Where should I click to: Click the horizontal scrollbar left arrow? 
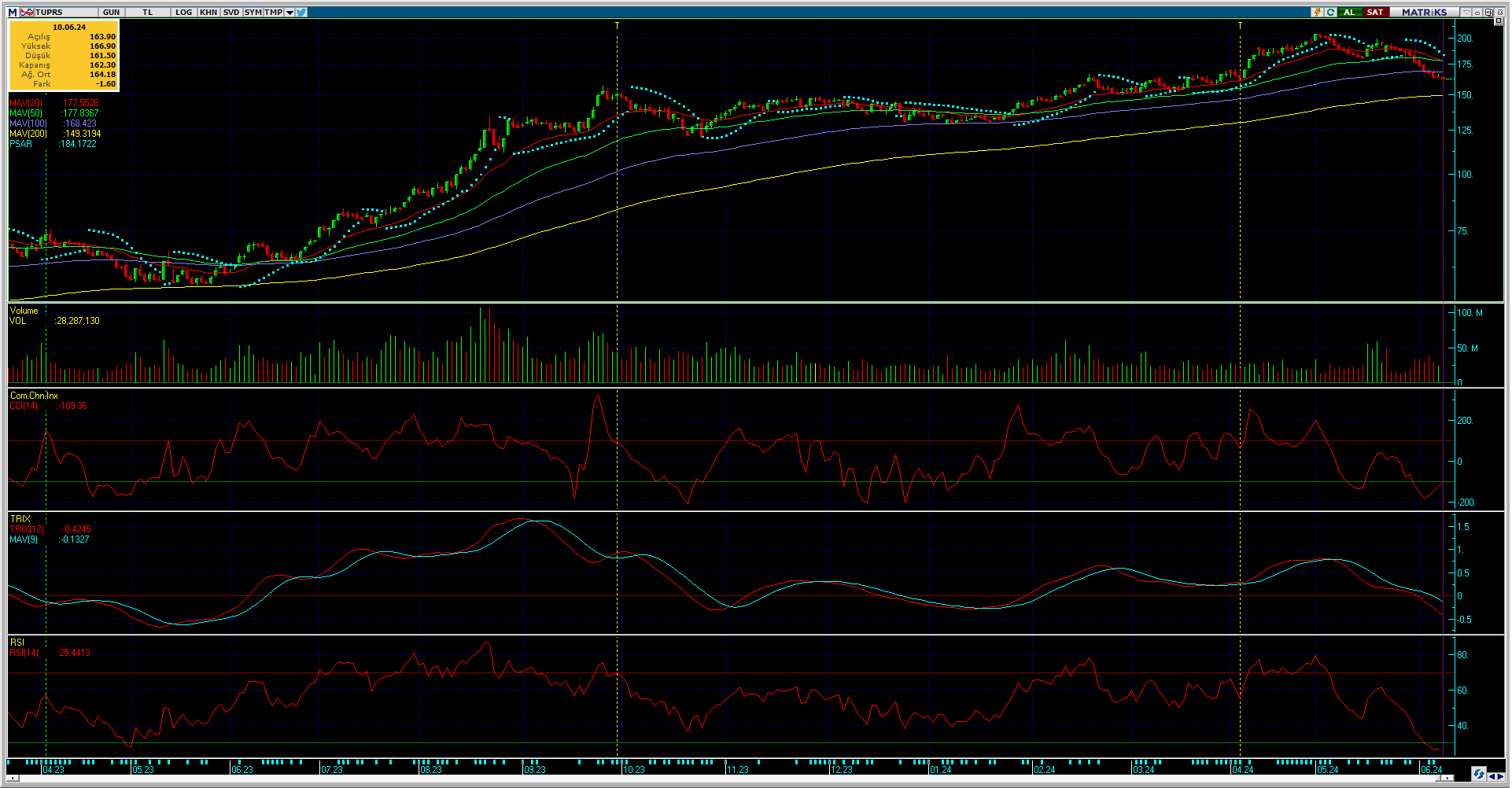tap(13, 778)
